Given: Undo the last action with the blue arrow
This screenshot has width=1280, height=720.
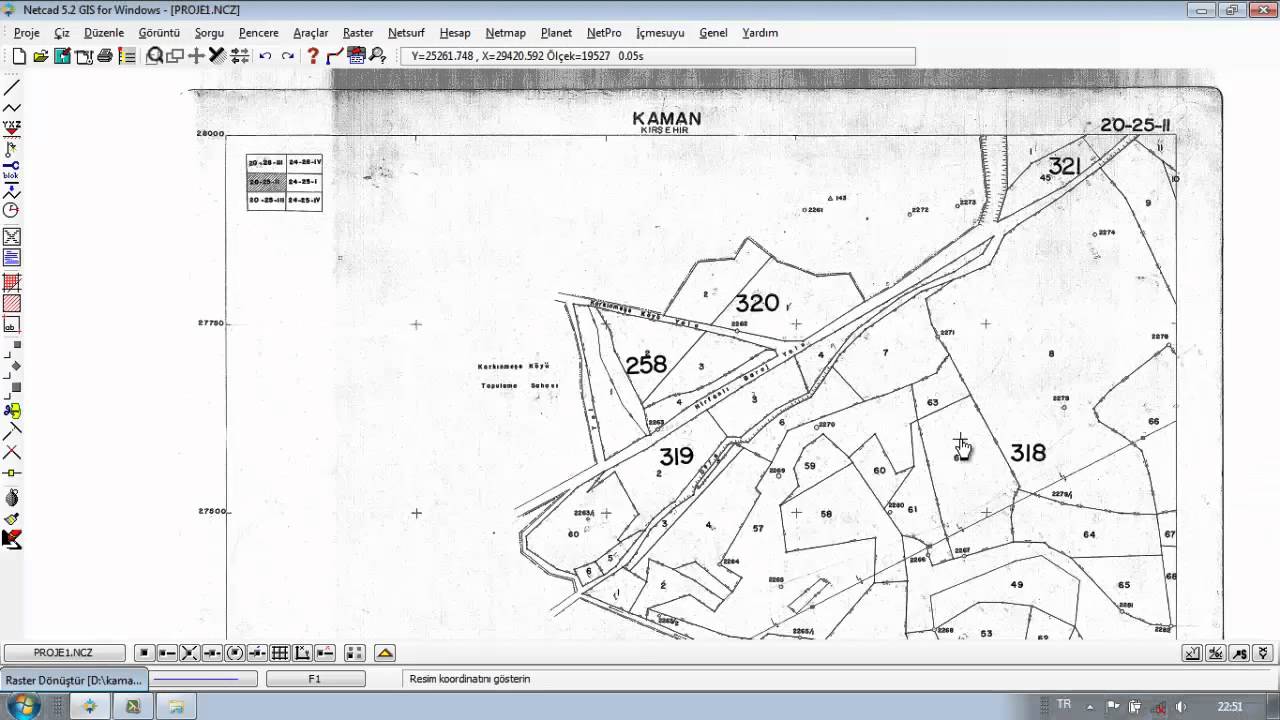Looking at the screenshot, I should (265, 57).
